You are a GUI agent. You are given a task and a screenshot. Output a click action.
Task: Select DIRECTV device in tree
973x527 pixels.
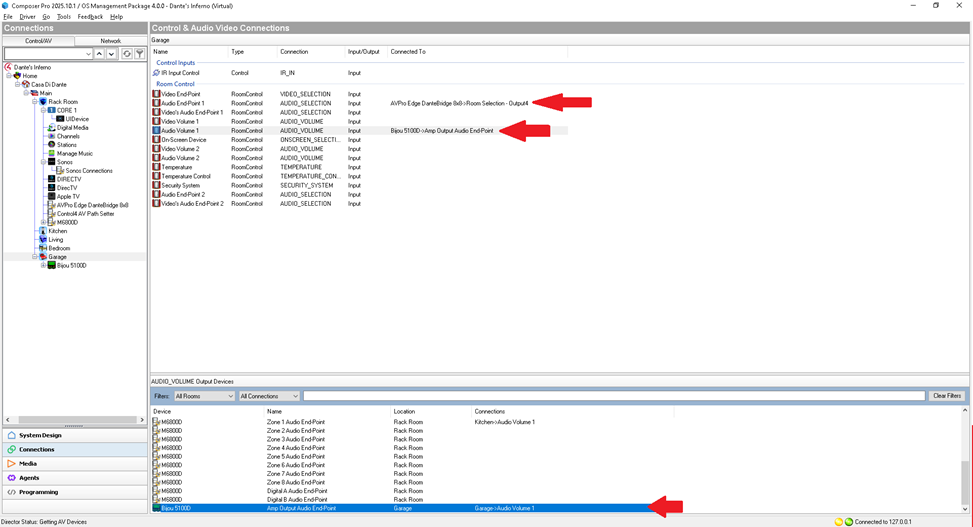68,179
